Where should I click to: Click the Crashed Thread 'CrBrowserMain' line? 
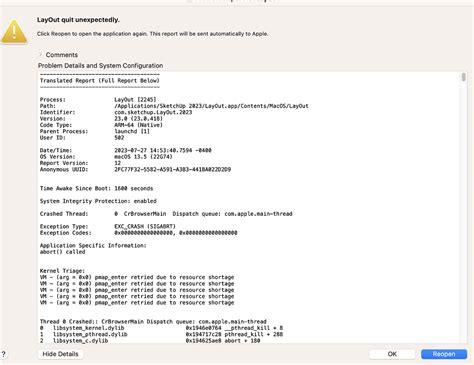pyautogui.click(x=166, y=214)
